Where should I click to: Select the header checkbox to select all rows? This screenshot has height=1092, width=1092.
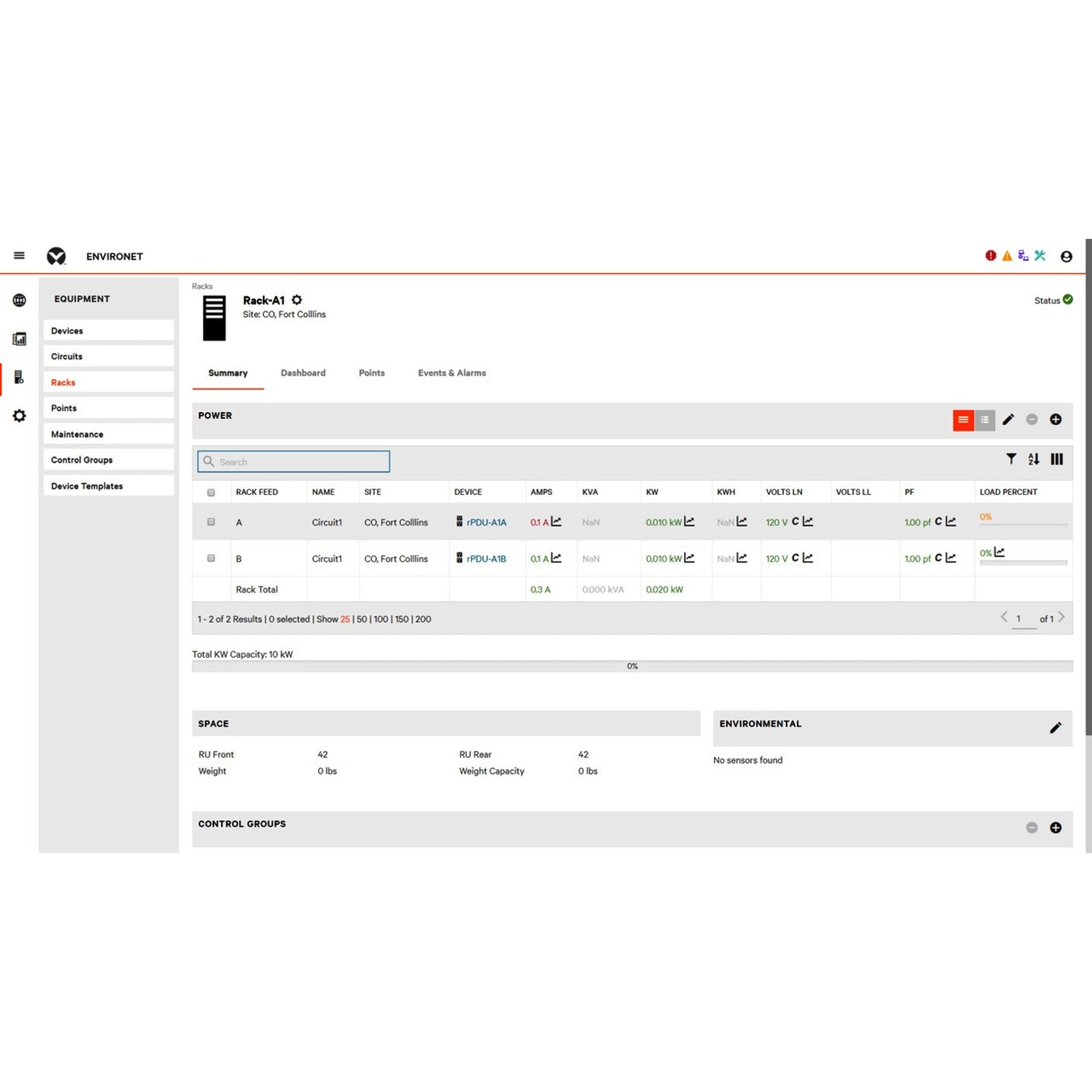[210, 492]
